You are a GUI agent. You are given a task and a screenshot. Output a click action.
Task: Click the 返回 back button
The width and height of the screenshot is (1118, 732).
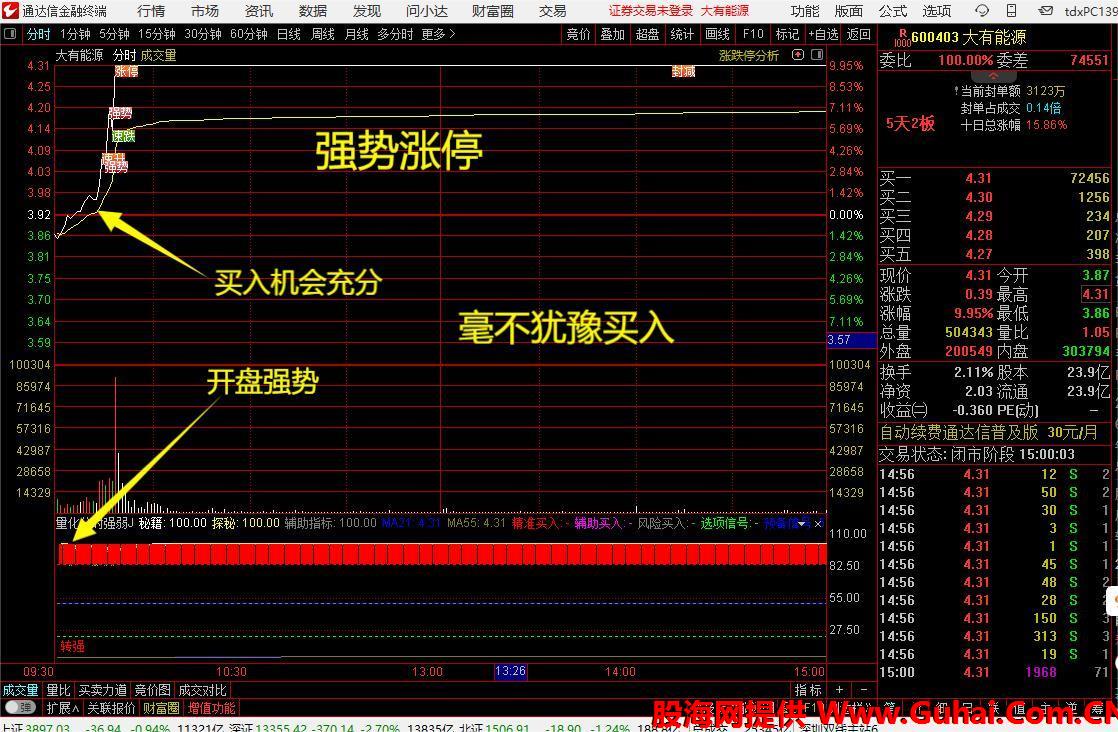coord(859,34)
